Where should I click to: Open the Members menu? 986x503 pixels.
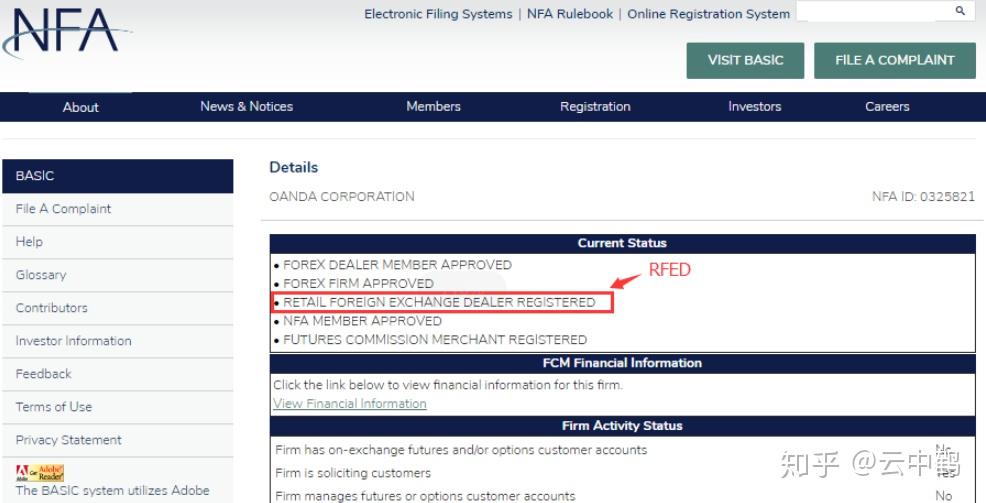click(x=433, y=106)
